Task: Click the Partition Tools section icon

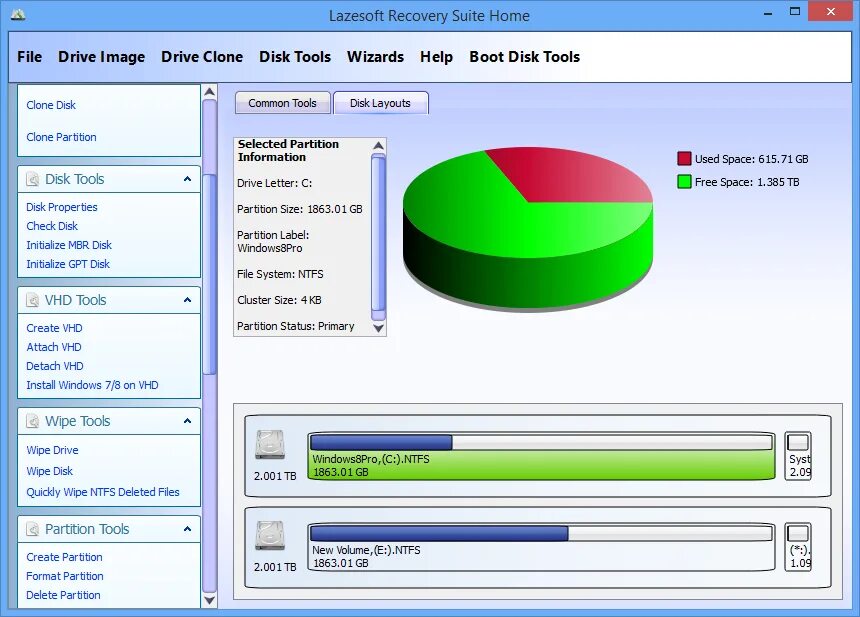Action: (33, 529)
